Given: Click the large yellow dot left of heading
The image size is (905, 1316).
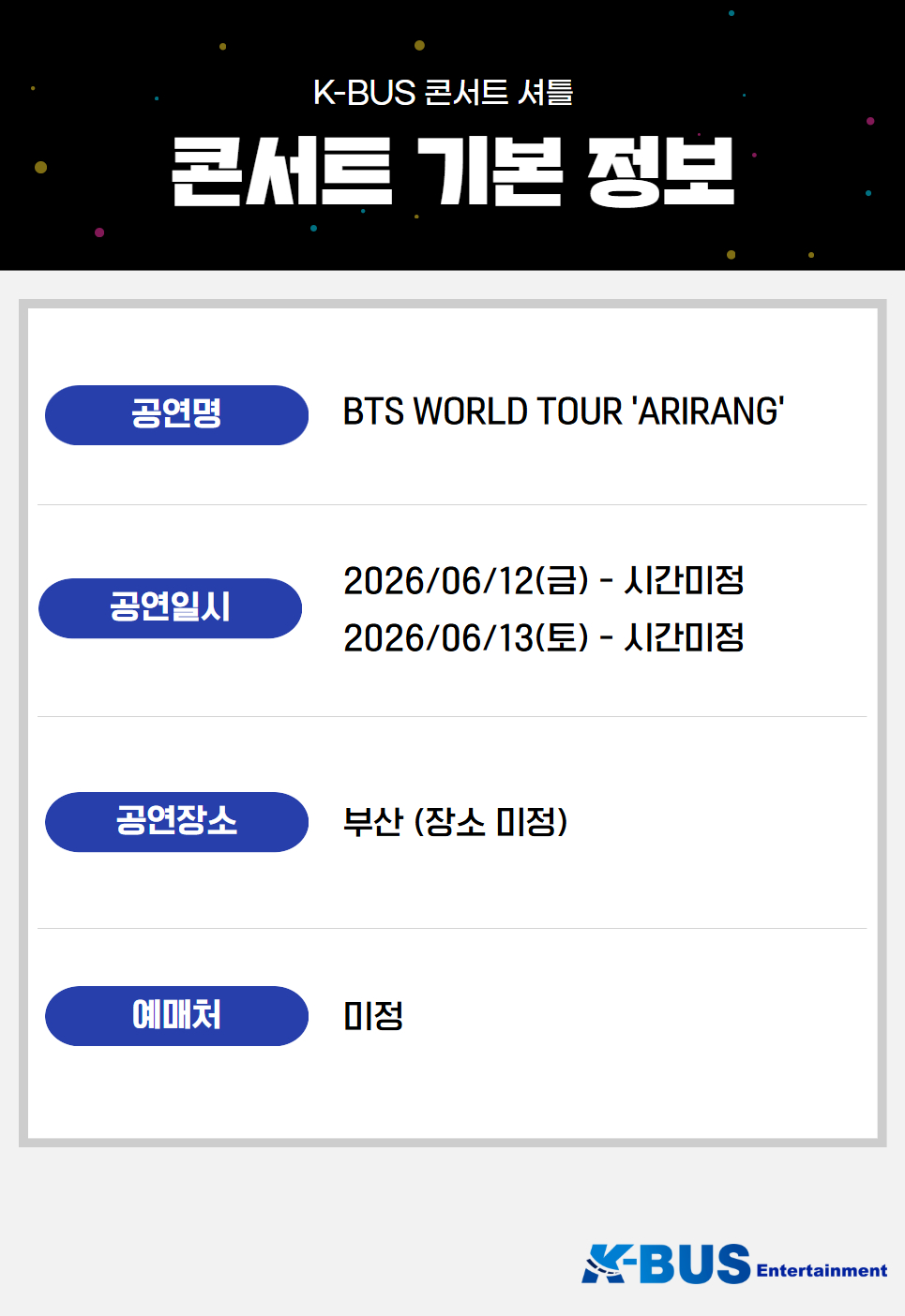Looking at the screenshot, I should click(40, 167).
